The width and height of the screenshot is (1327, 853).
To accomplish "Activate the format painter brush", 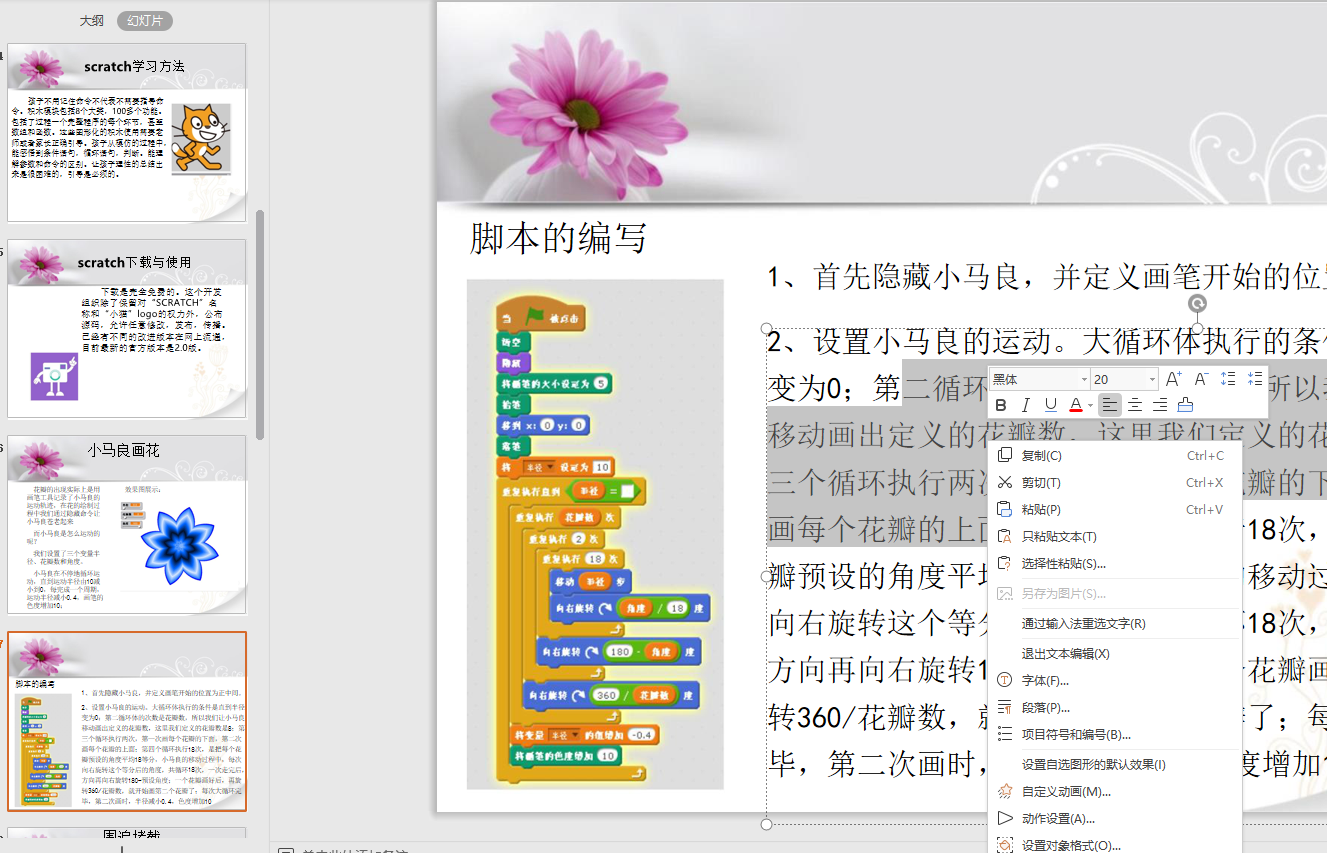I will click(x=1185, y=405).
